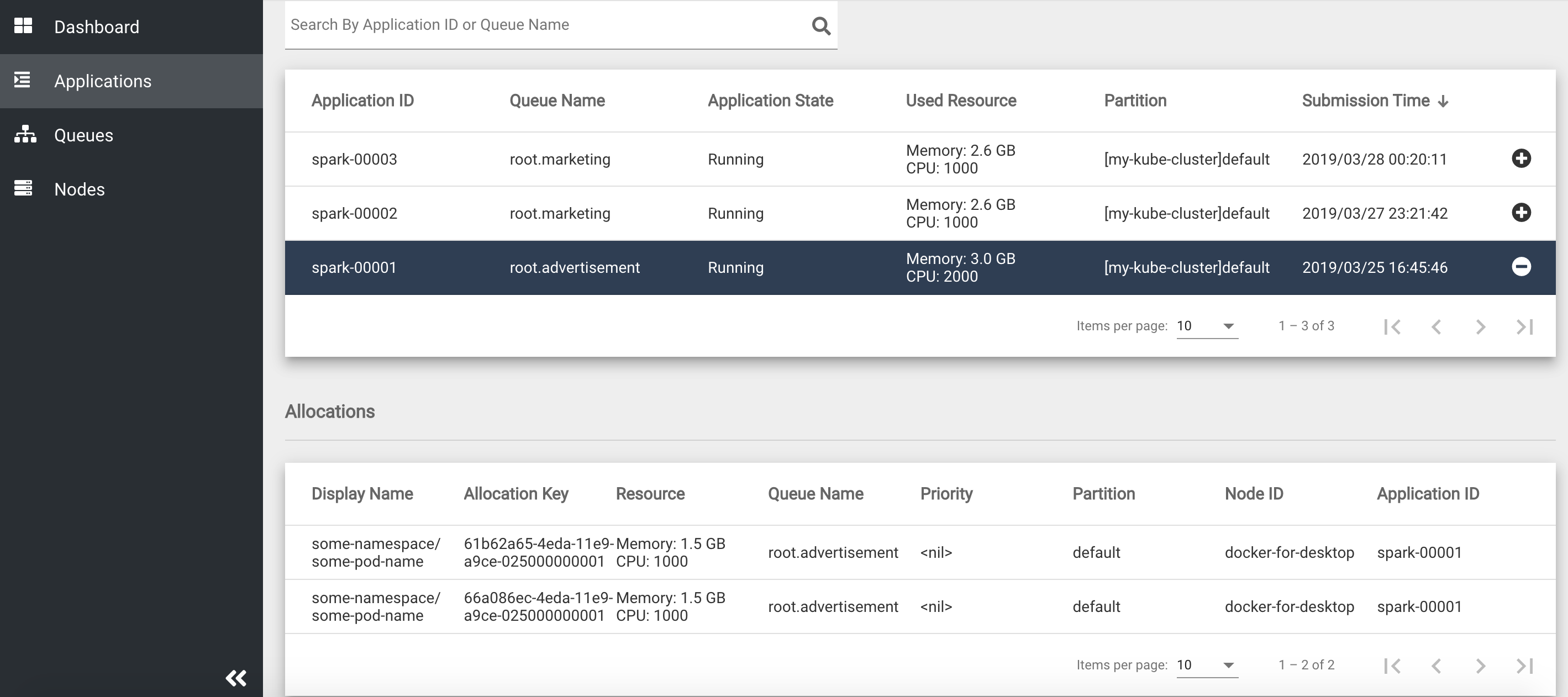This screenshot has width=1568, height=697.
Task: Click the Allocations section heading
Action: [329, 411]
